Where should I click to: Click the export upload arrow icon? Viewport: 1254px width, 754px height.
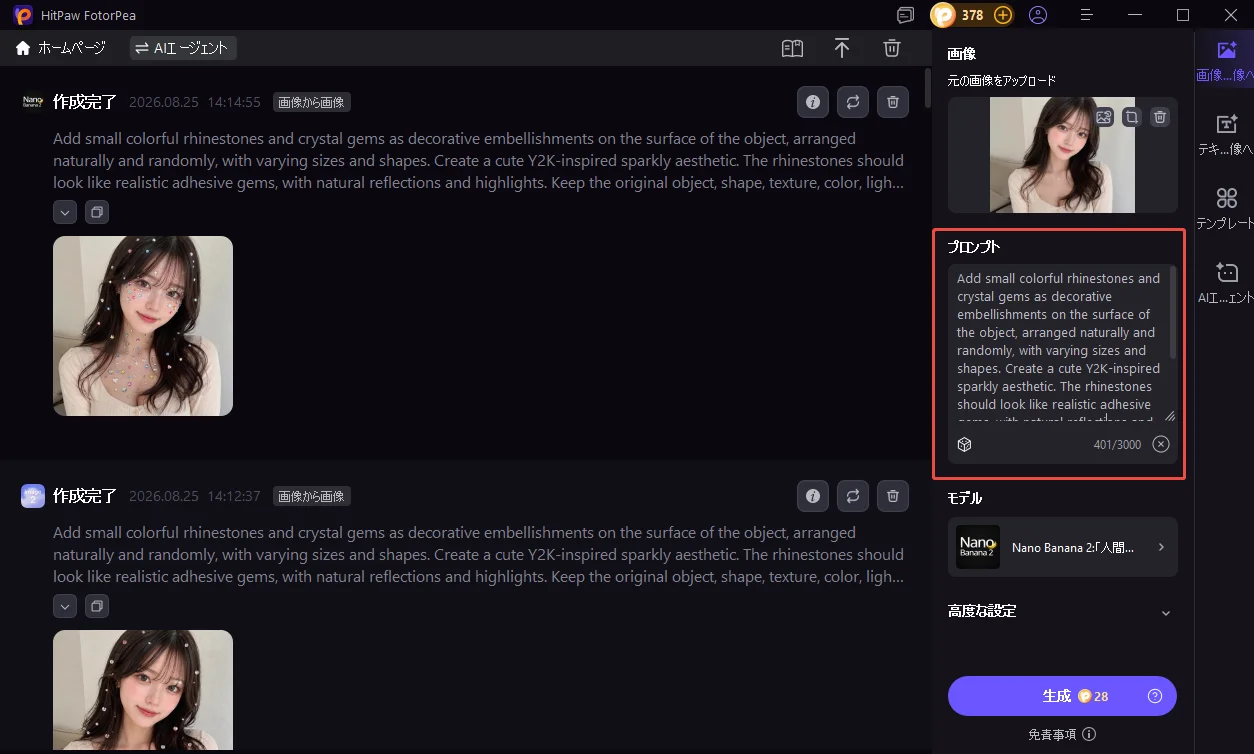pos(842,48)
